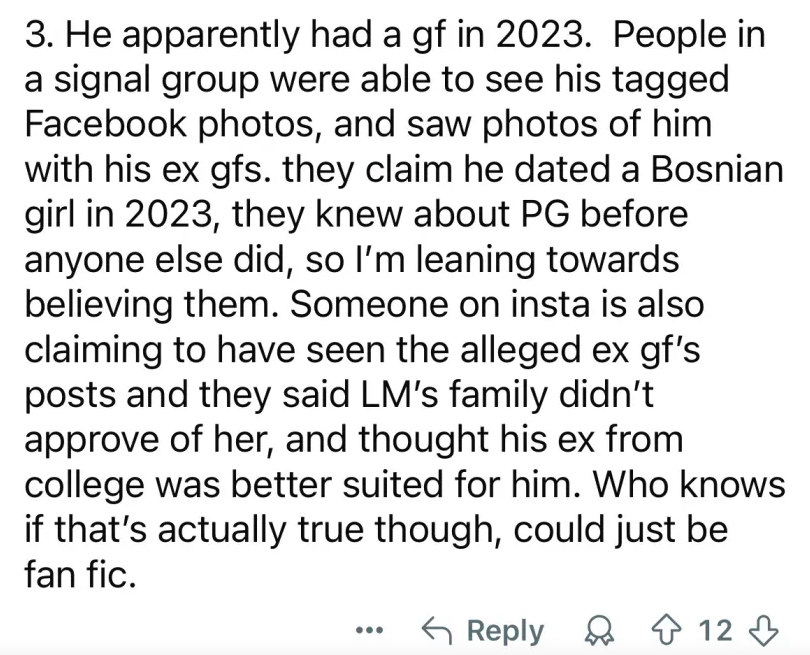Reply to this comment
This screenshot has width=810, height=655.
[483, 630]
